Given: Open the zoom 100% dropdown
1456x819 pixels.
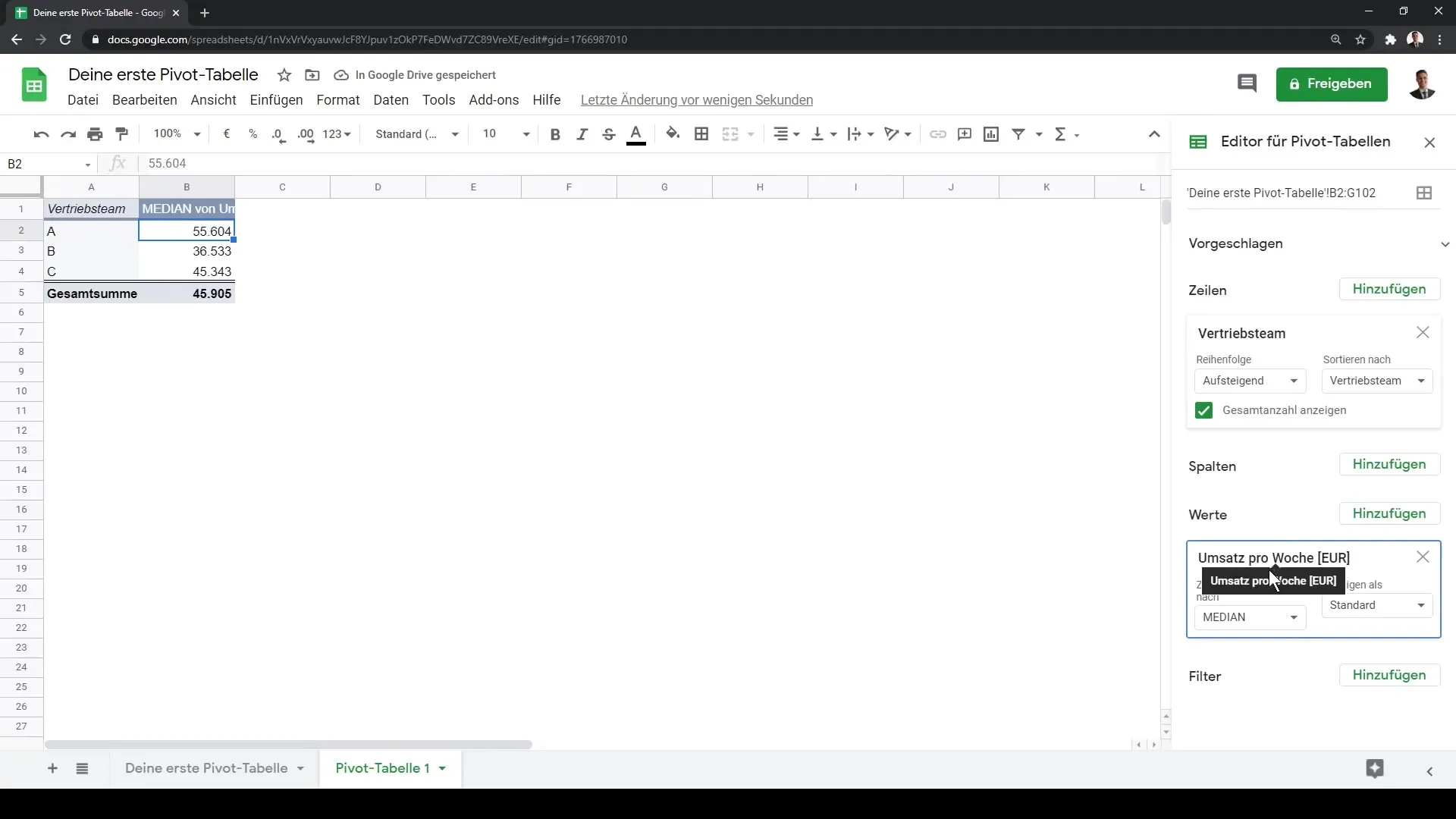Looking at the screenshot, I should (x=177, y=134).
